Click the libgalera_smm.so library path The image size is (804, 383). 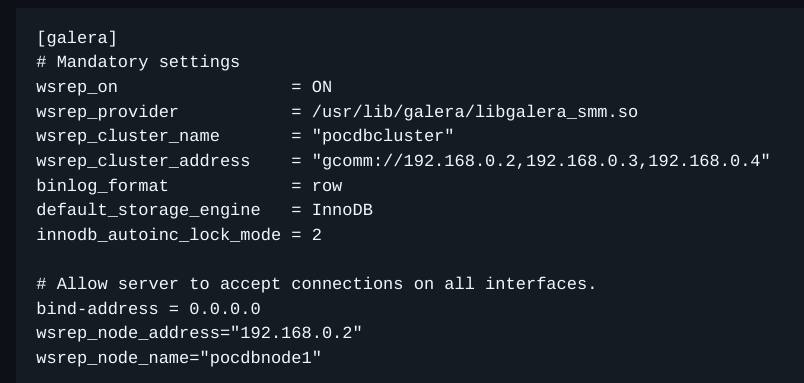point(475,112)
